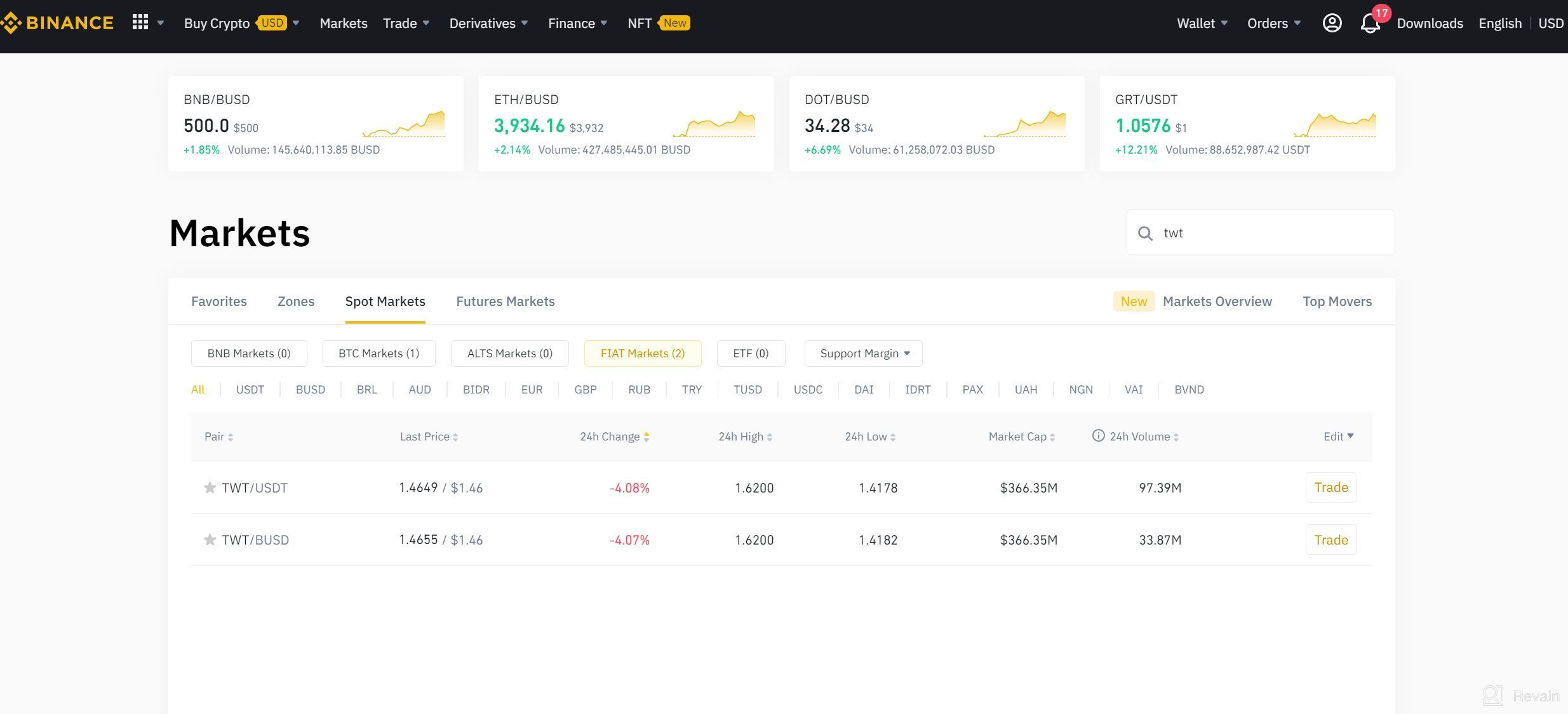Click Trade link for TWT/BUSD
Image resolution: width=1568 pixels, height=714 pixels.
(x=1331, y=539)
